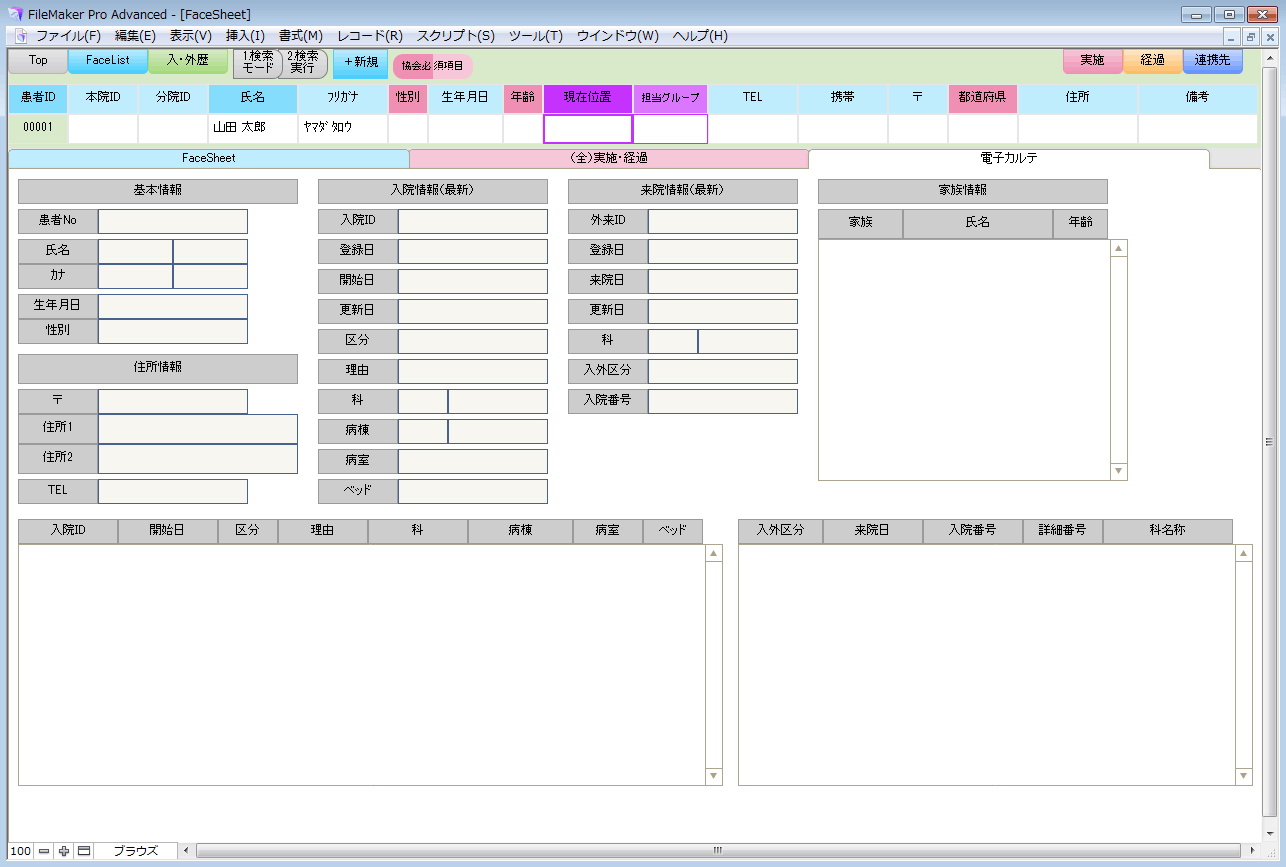Switch to the 電子カルテ tab
Viewport: 1286px width, 867px height.
1009,158
